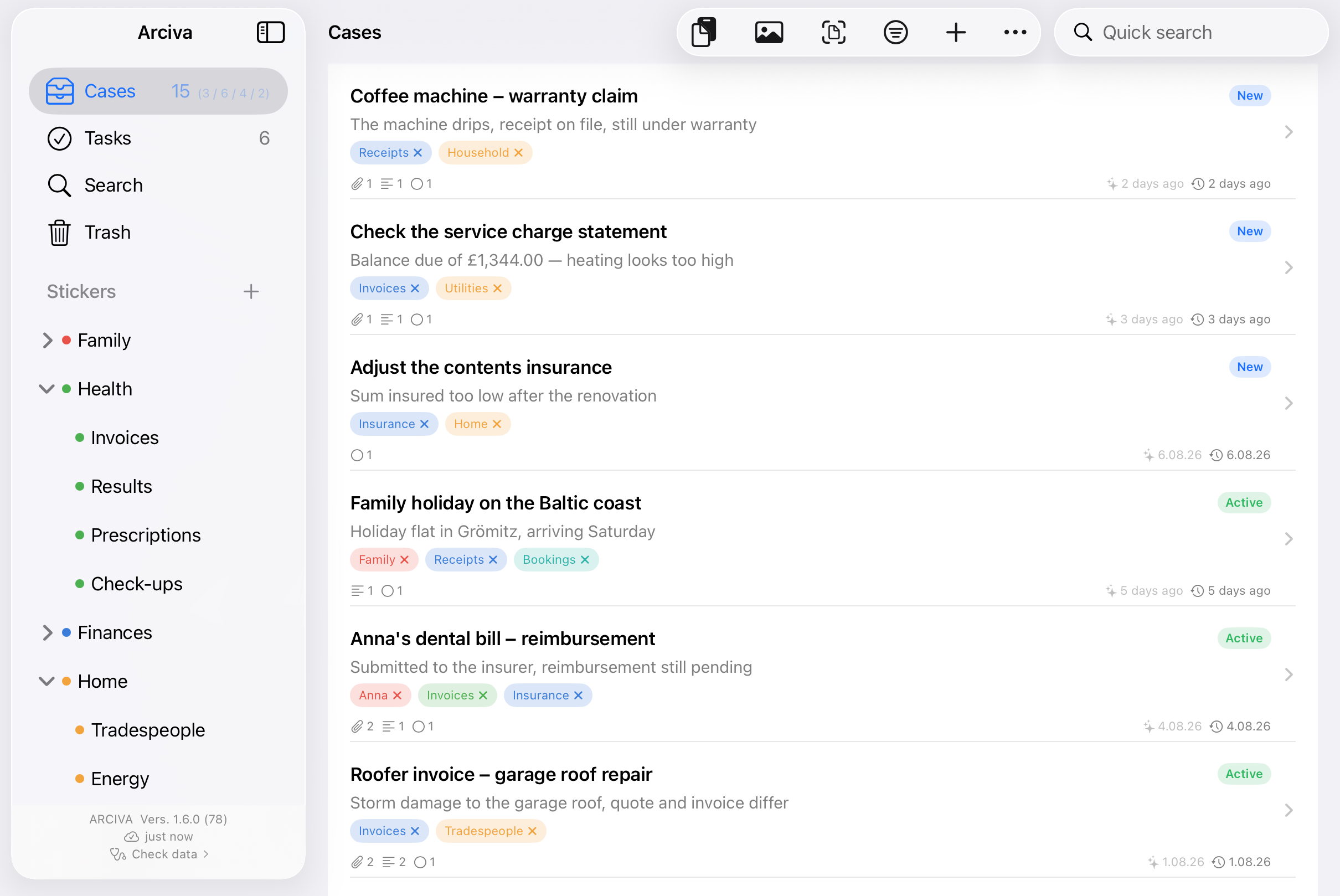Image resolution: width=1340 pixels, height=896 pixels.
Task: Select the Invoices sticker under Health
Action: (x=124, y=437)
